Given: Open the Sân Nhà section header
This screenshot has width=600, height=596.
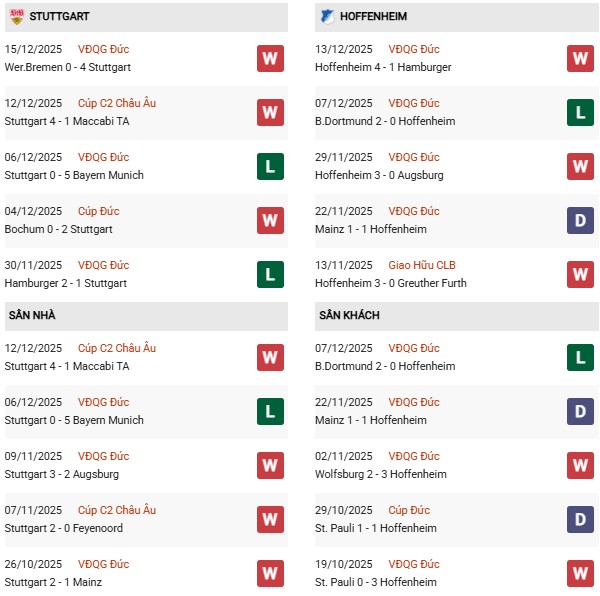Looking at the screenshot, I should tap(32, 316).
